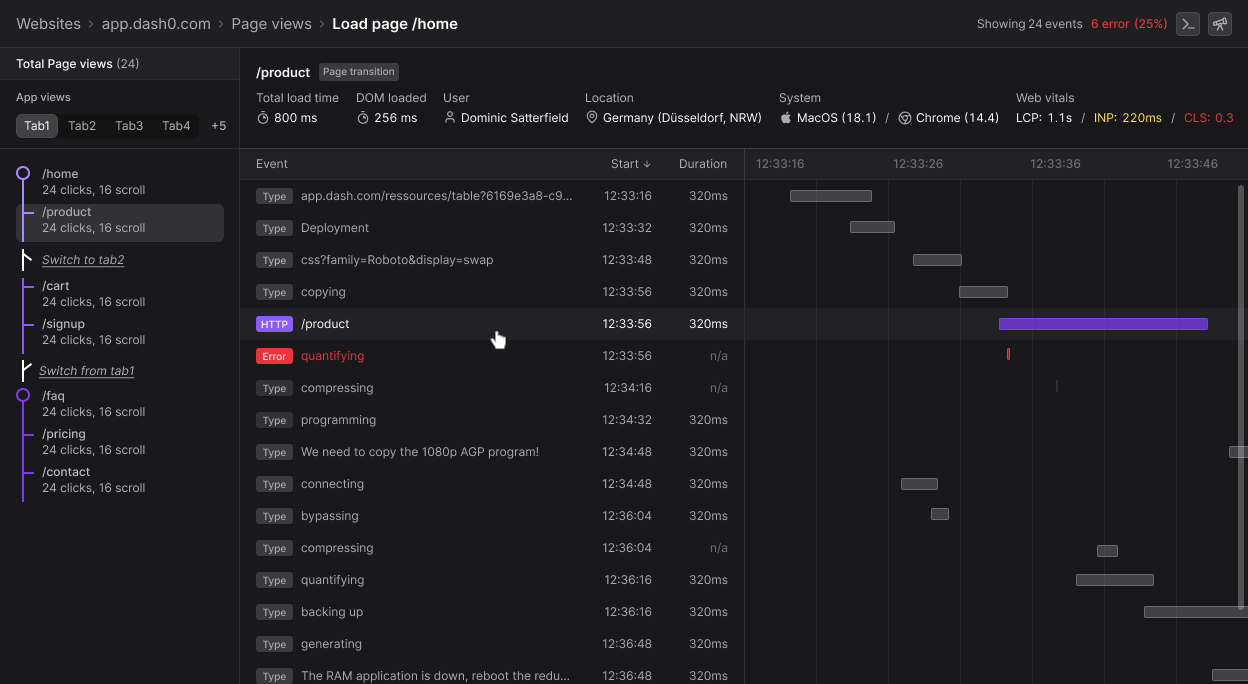Follow the Switch from tab1 link
The width and height of the screenshot is (1248, 684).
87,371
